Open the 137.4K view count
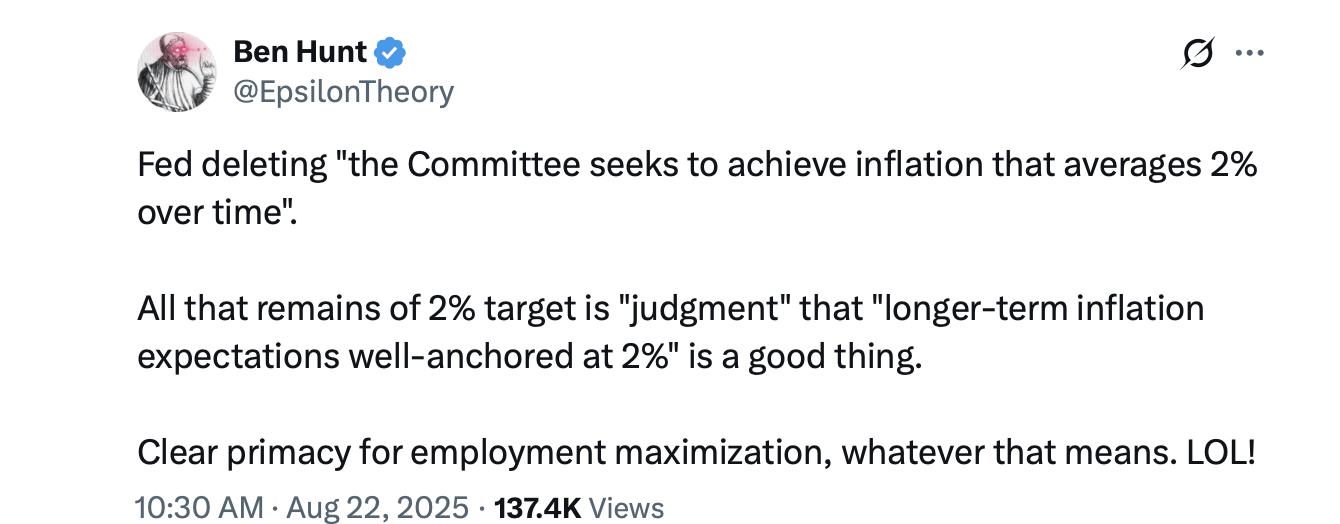 (x=538, y=507)
